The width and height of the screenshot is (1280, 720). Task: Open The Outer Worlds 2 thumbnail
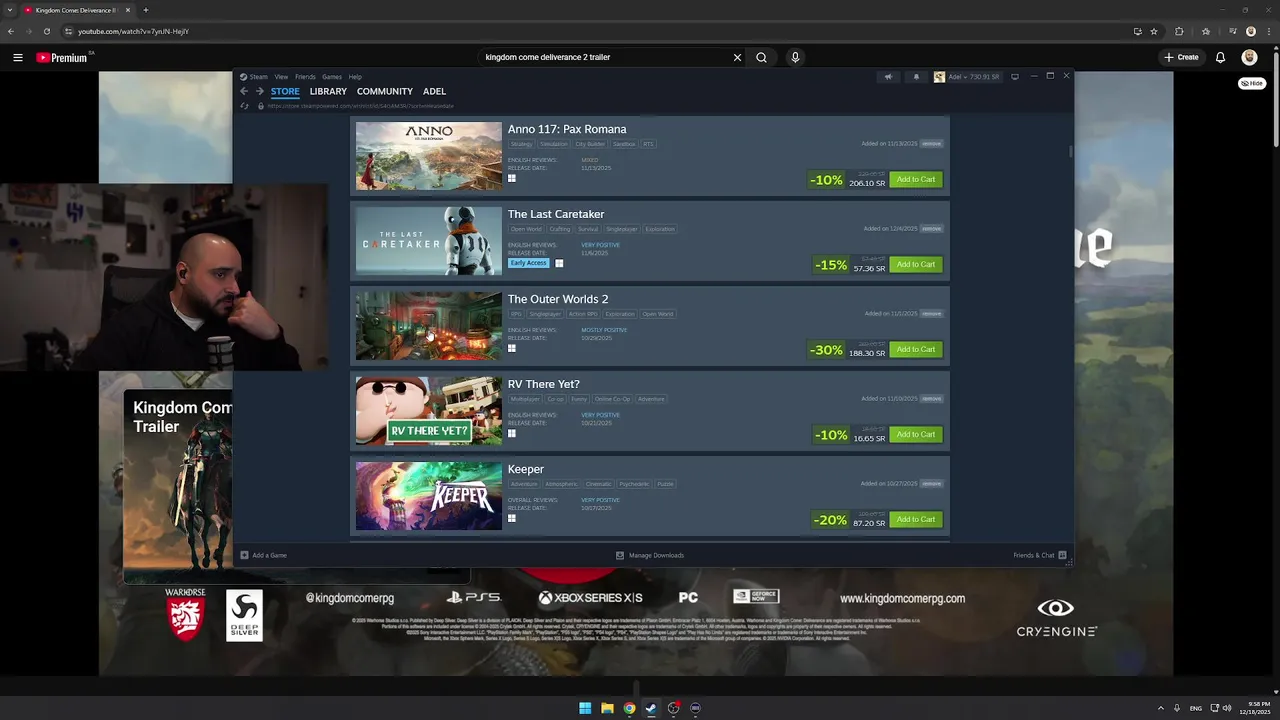point(429,326)
